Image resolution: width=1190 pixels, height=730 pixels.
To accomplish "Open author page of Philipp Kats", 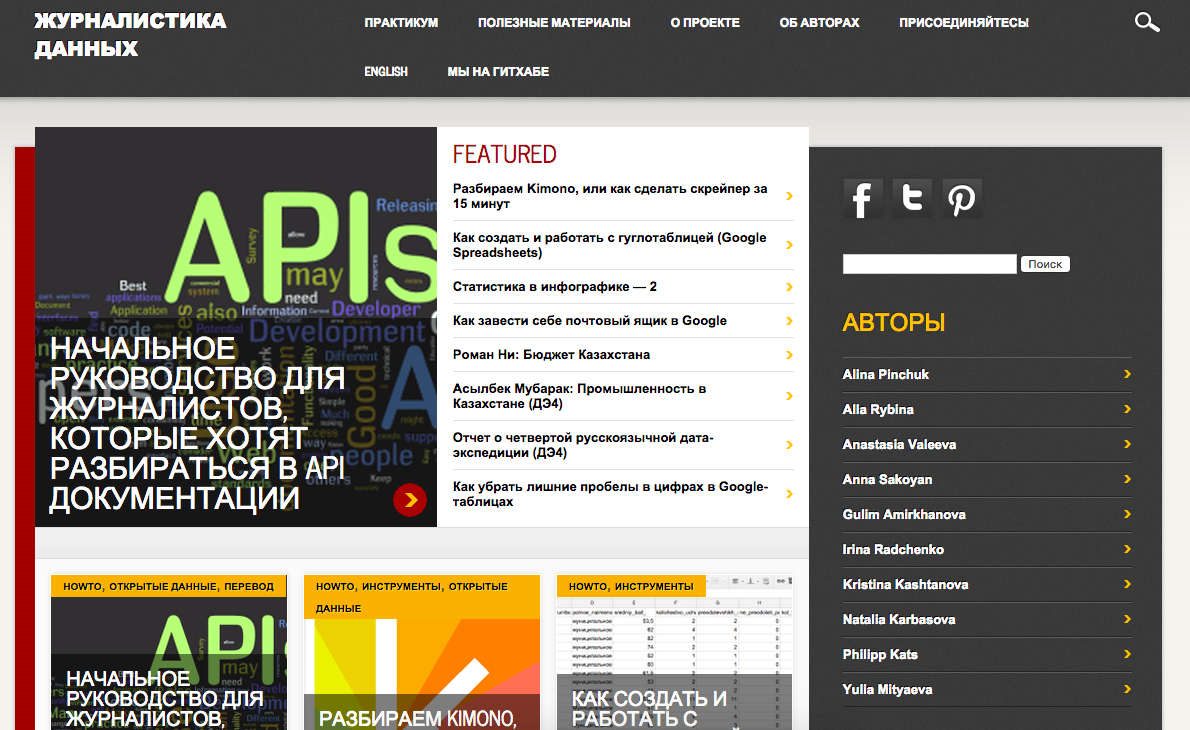I will click(880, 654).
